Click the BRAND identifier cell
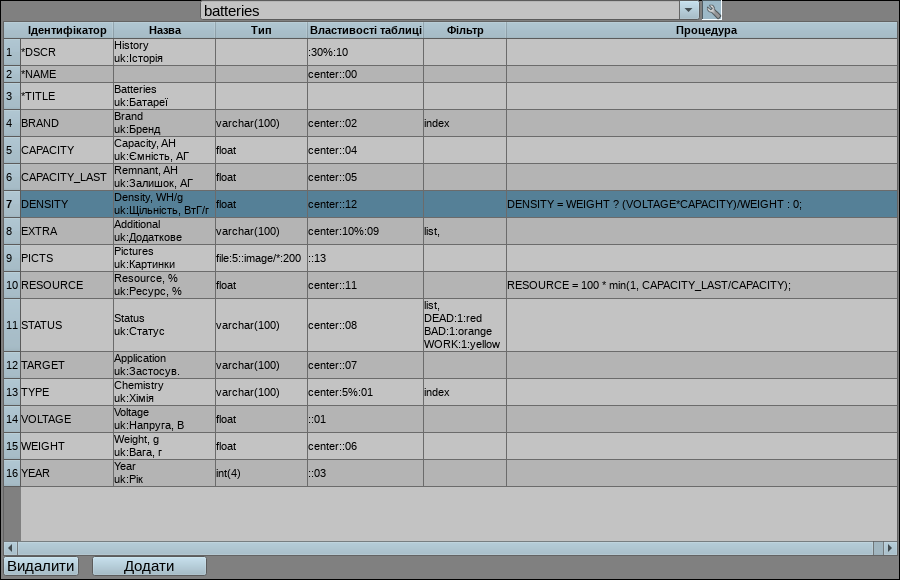 [x=66, y=123]
